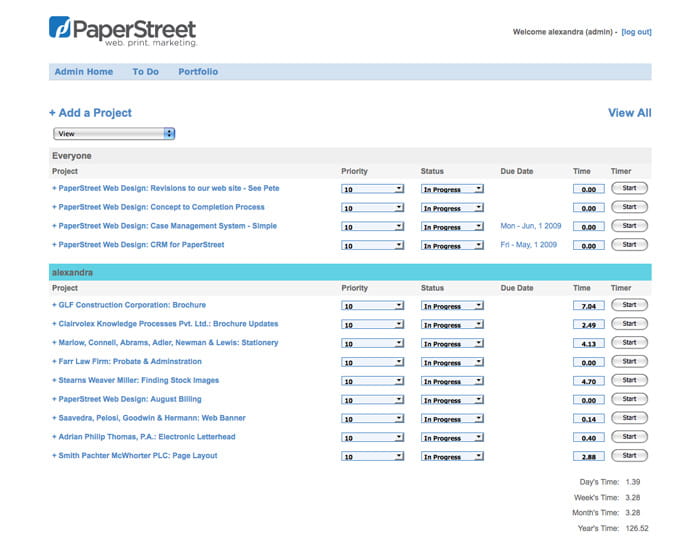The image size is (700, 553).
Task: Start timer for Farr Law Firm Probate
Action: [x=629, y=361]
